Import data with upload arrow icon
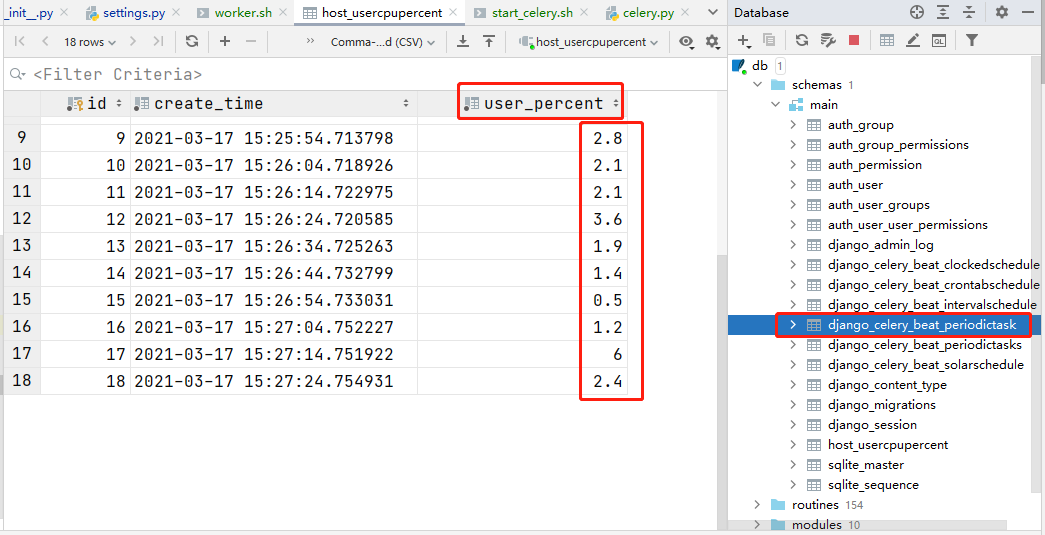The height and width of the screenshot is (535, 1045). 489,41
